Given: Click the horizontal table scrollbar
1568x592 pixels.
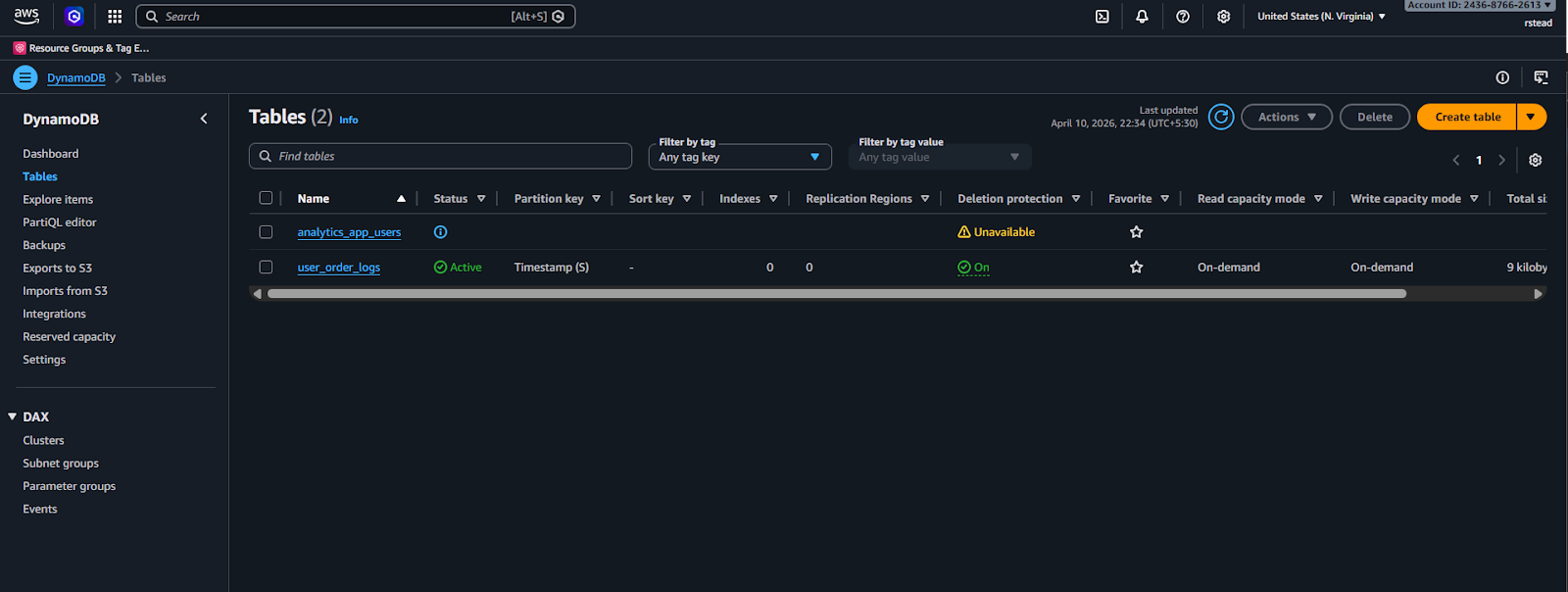Looking at the screenshot, I should coord(837,294).
